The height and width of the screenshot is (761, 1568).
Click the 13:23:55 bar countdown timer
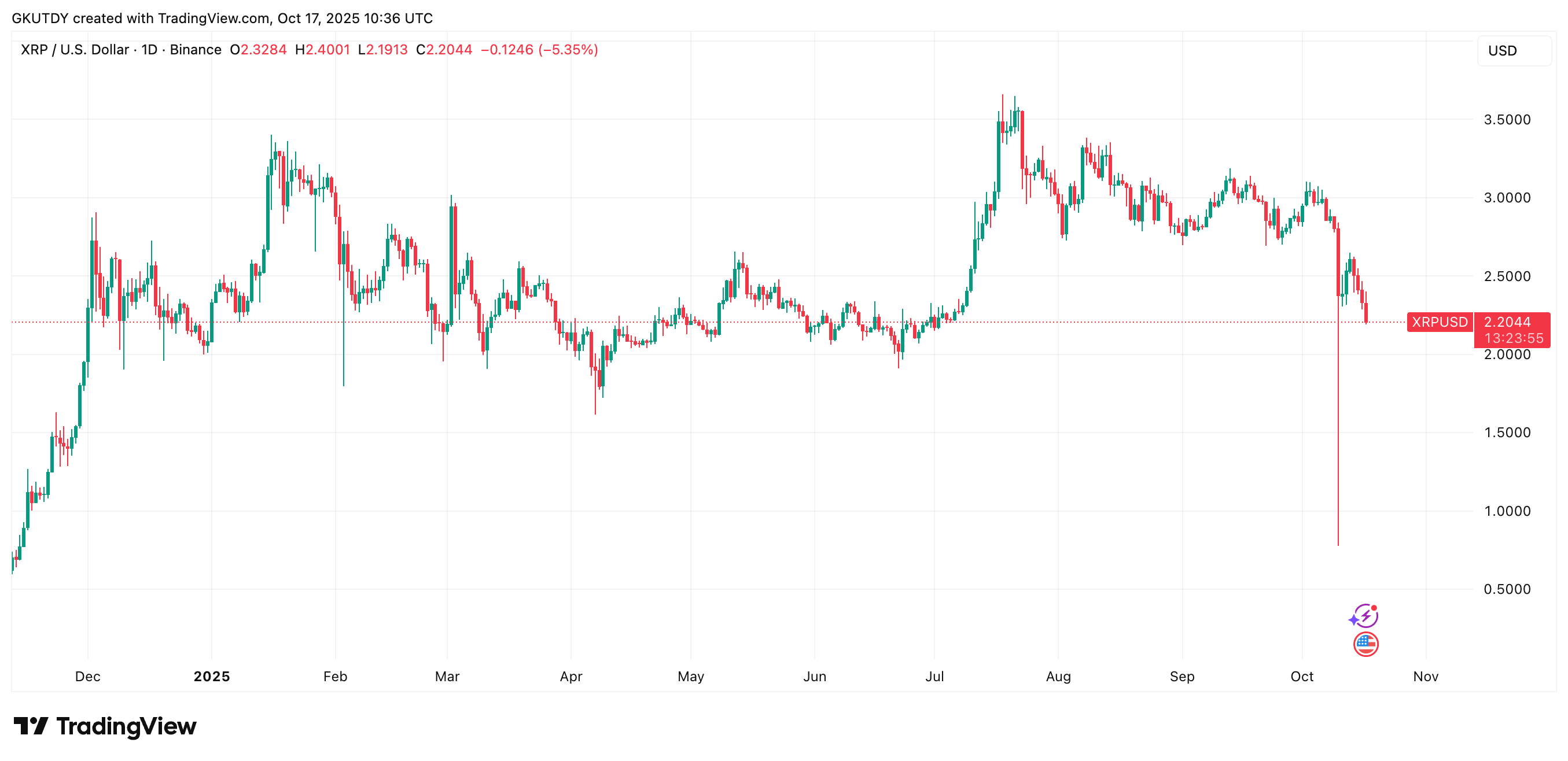(x=1513, y=338)
